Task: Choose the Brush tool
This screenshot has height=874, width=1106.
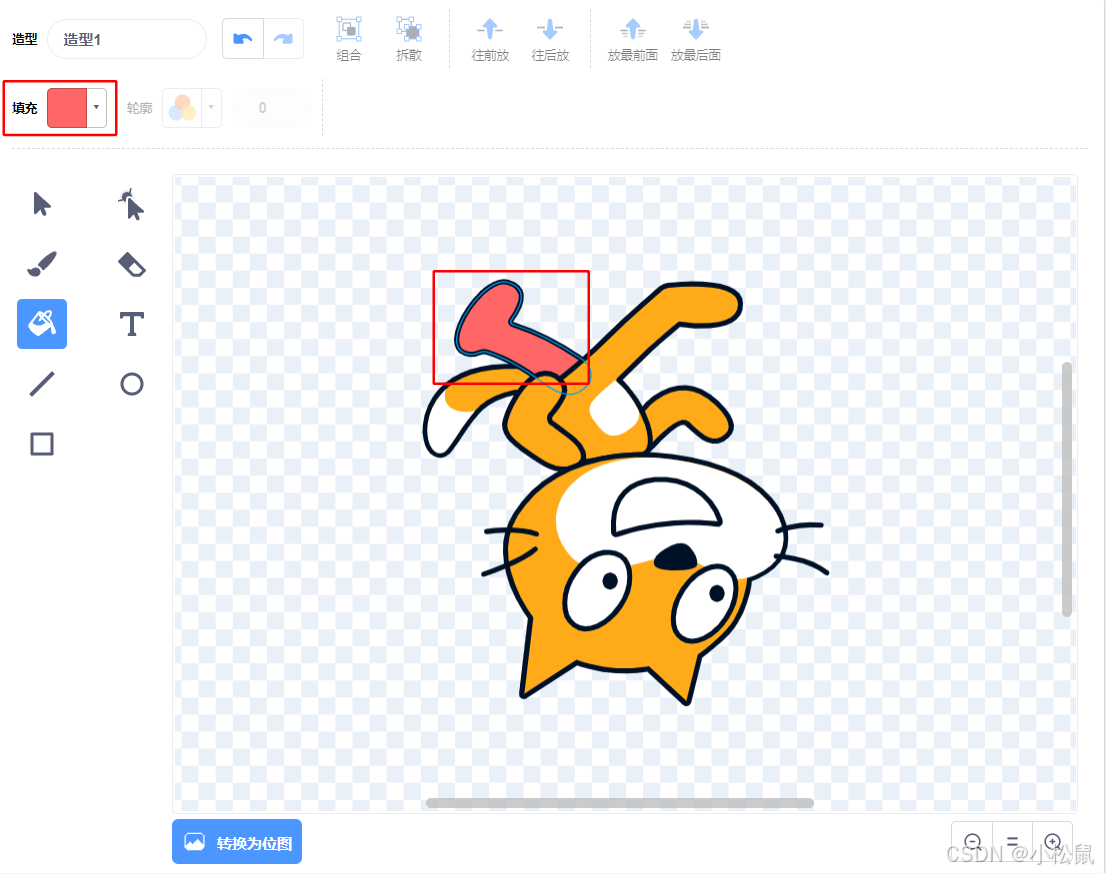Action: point(42,264)
